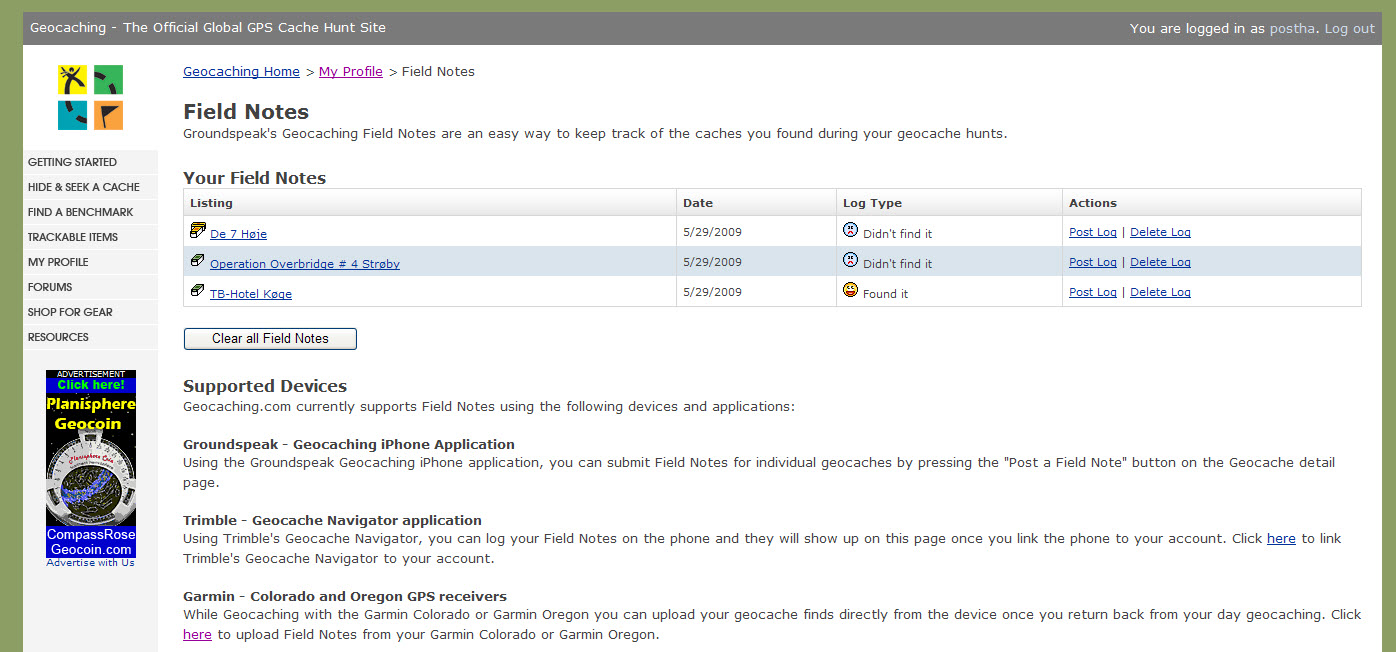Click cache icon beside Operation Overbridge # 4 Strøby
The image size is (1396, 652).
(x=197, y=260)
